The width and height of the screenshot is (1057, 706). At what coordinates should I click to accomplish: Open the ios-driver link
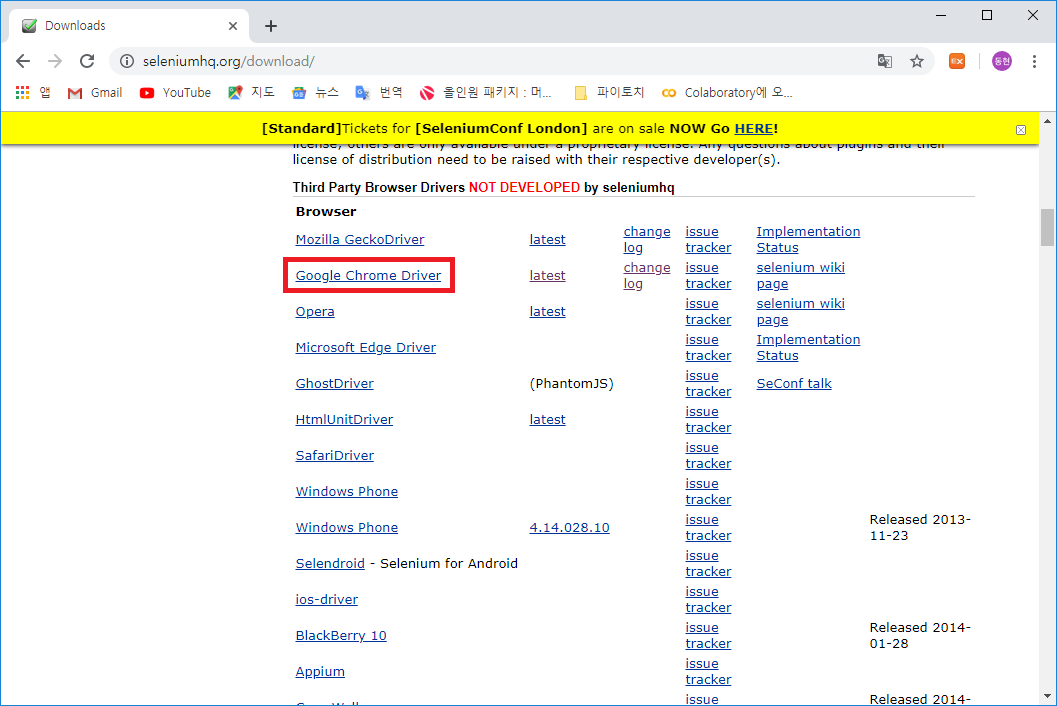[326, 599]
